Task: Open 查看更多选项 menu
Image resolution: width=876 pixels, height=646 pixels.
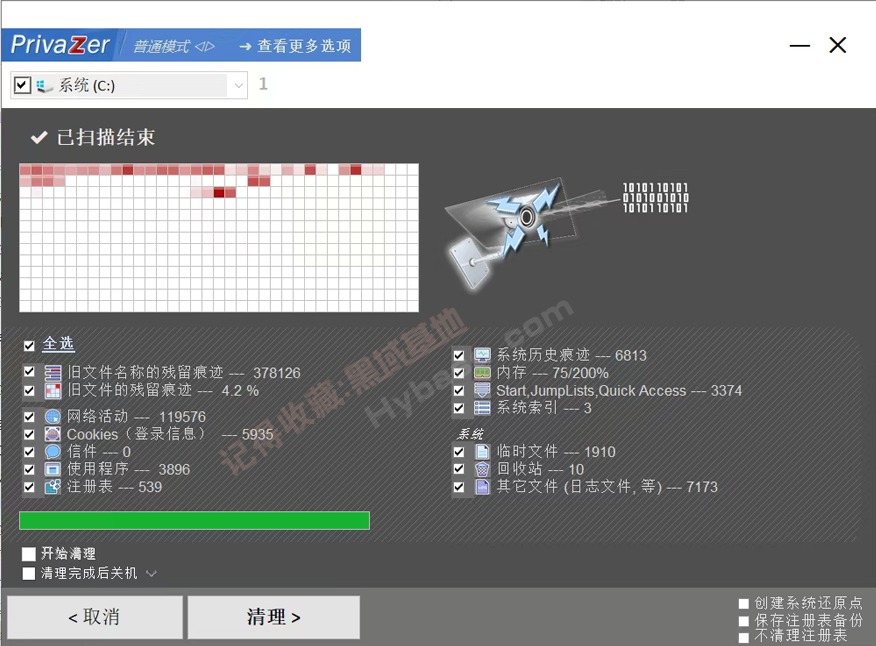Action: tap(295, 46)
